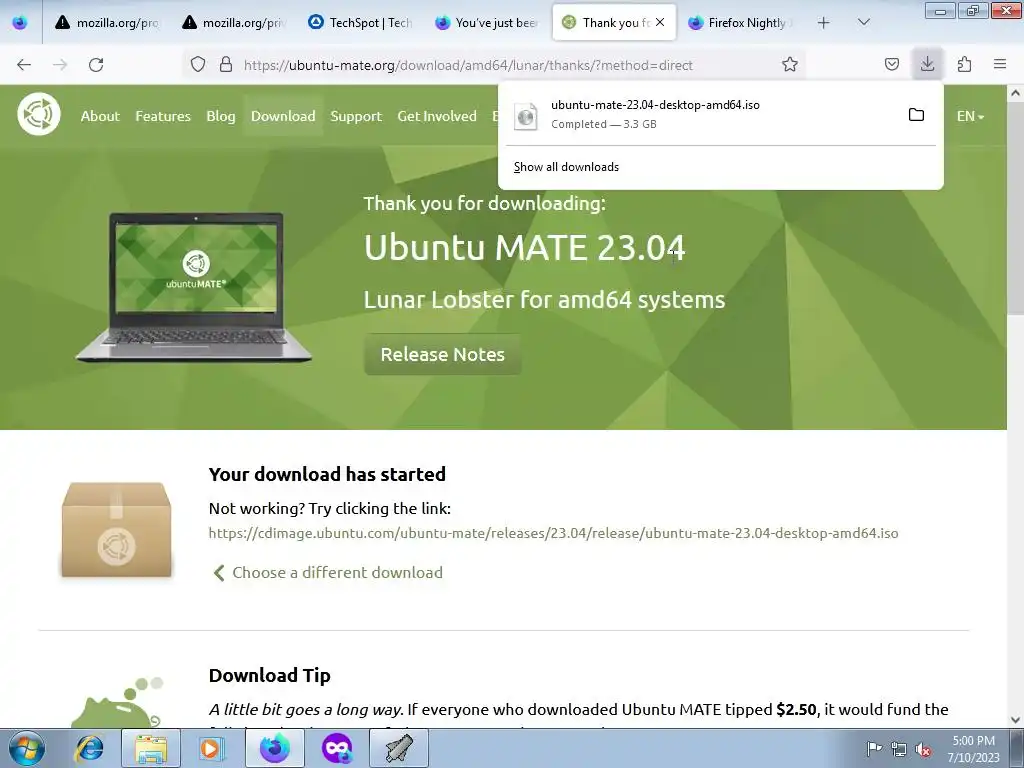The image size is (1024, 768).
Task: Click Choose a different download
Action: coord(328,573)
